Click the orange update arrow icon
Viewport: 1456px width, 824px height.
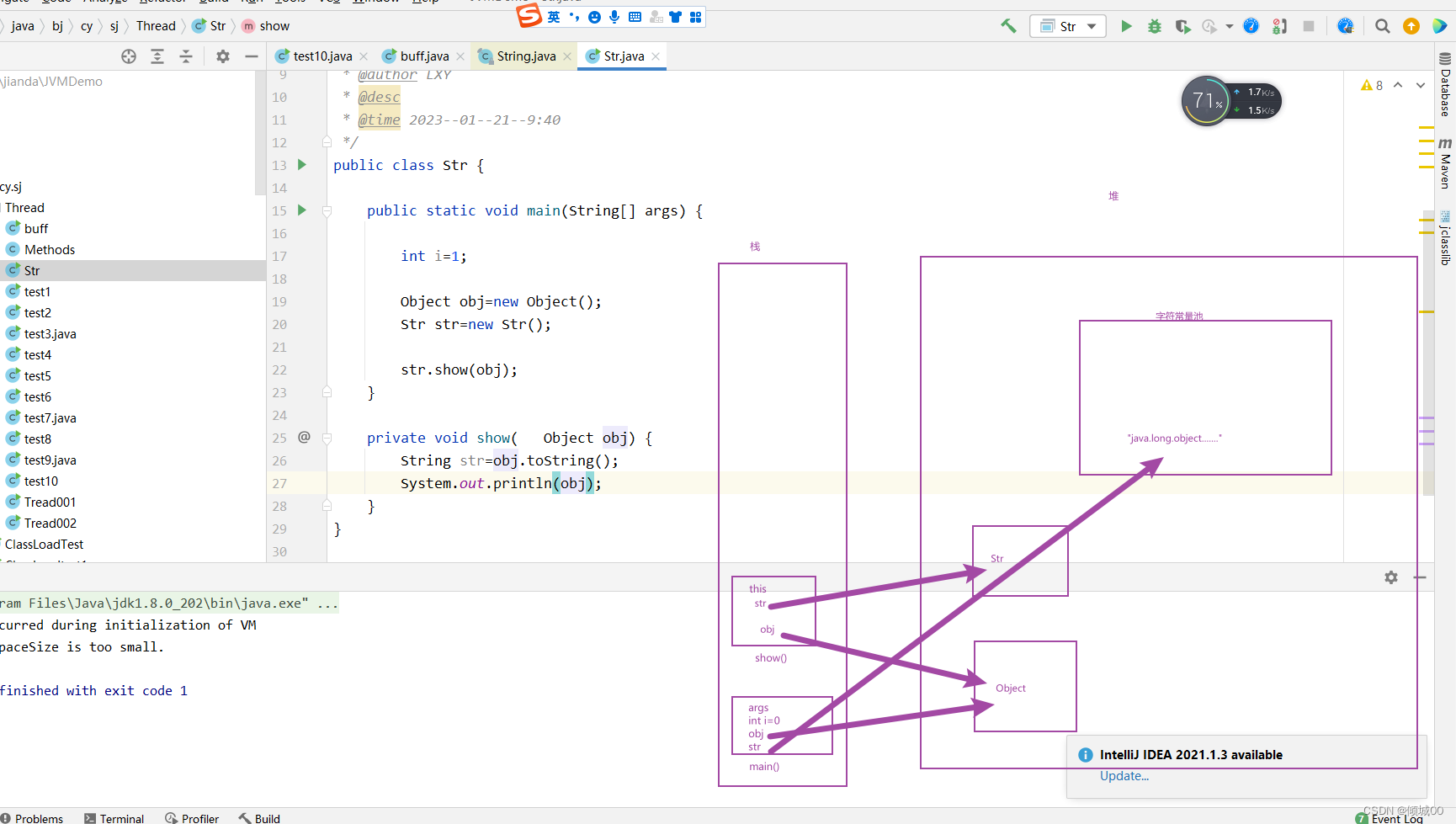pos(1411,26)
